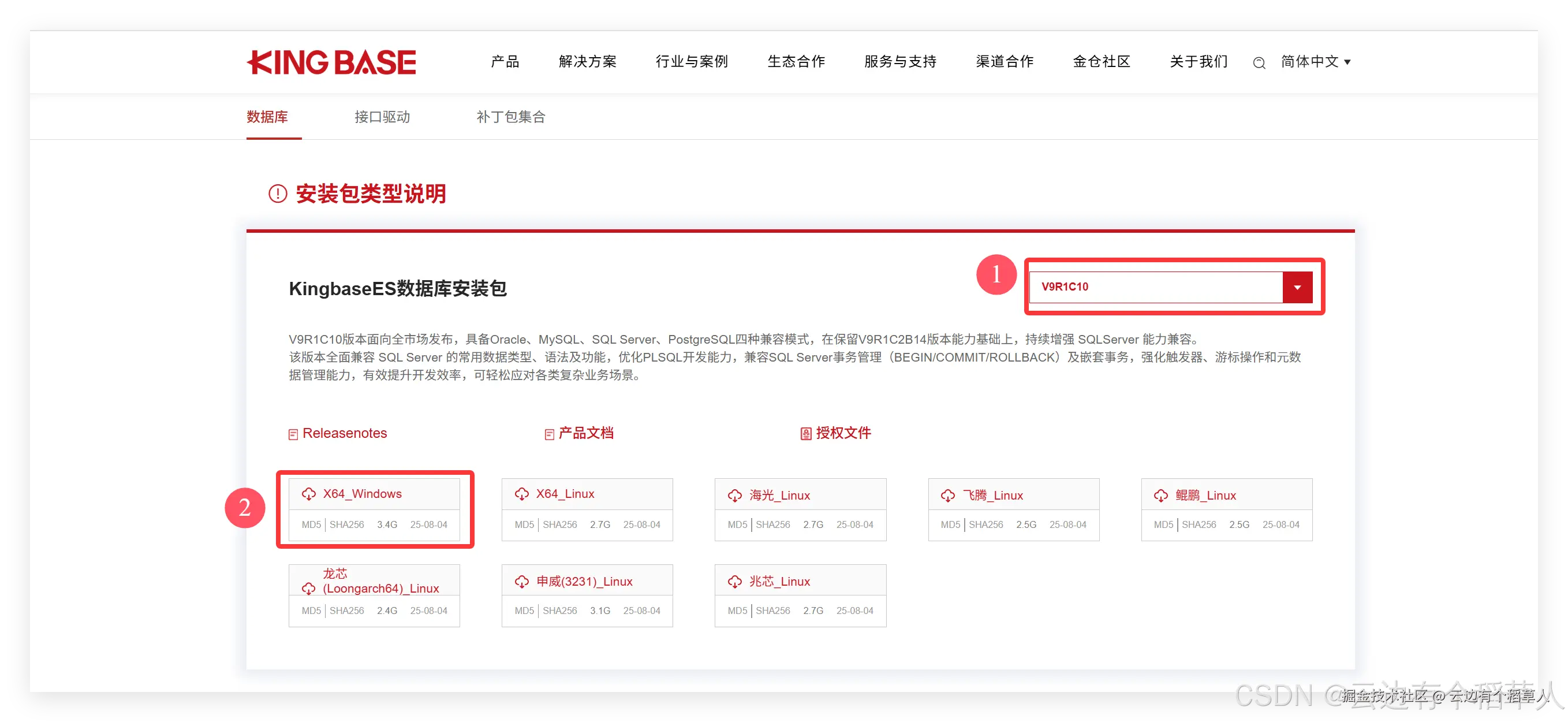Open the 简体中文 language dropdown
This screenshot has width=1568, height=722.
(x=1315, y=61)
